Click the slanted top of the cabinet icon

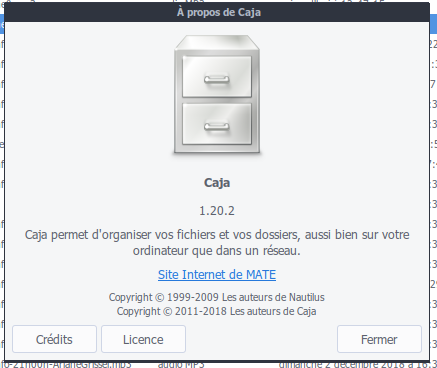pos(217,42)
